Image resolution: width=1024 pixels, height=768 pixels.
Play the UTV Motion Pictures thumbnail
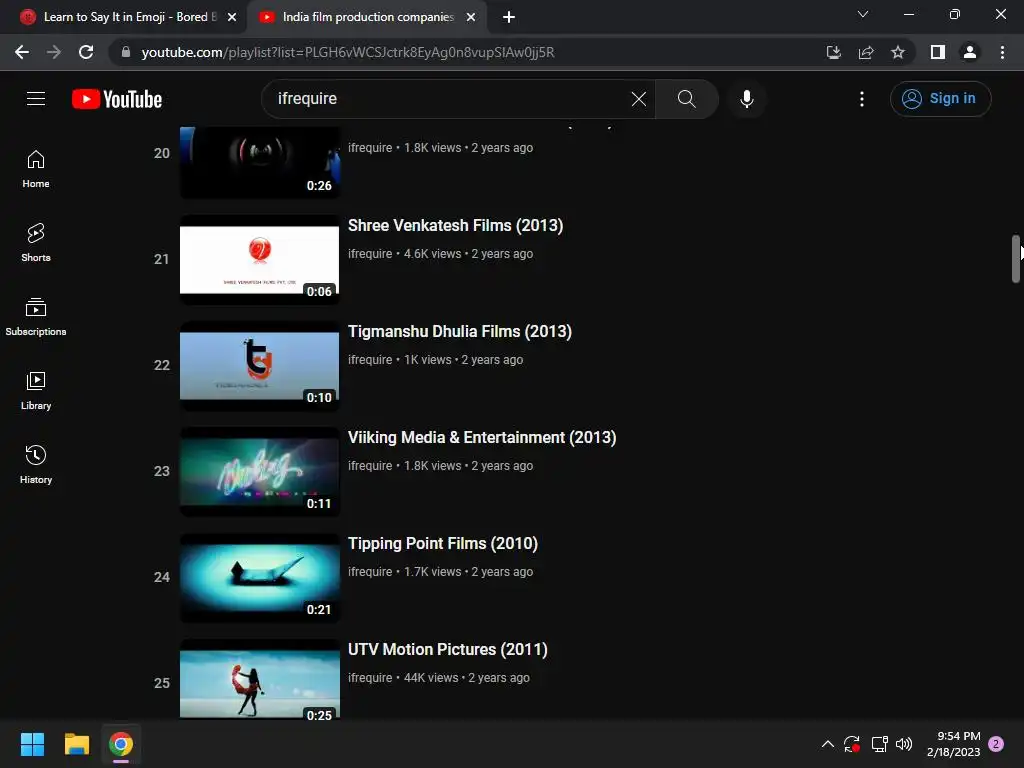click(259, 679)
